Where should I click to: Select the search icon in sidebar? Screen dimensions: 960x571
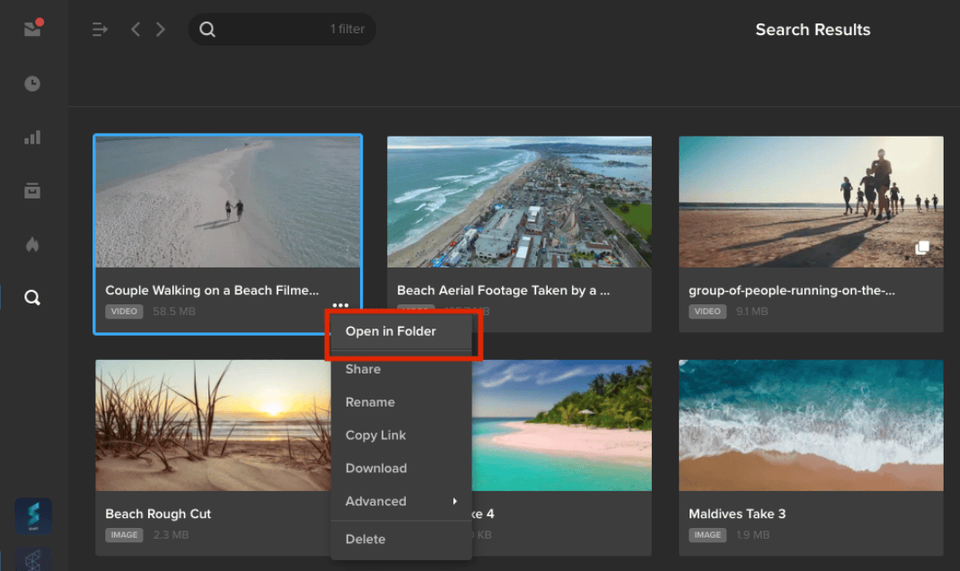(32, 298)
